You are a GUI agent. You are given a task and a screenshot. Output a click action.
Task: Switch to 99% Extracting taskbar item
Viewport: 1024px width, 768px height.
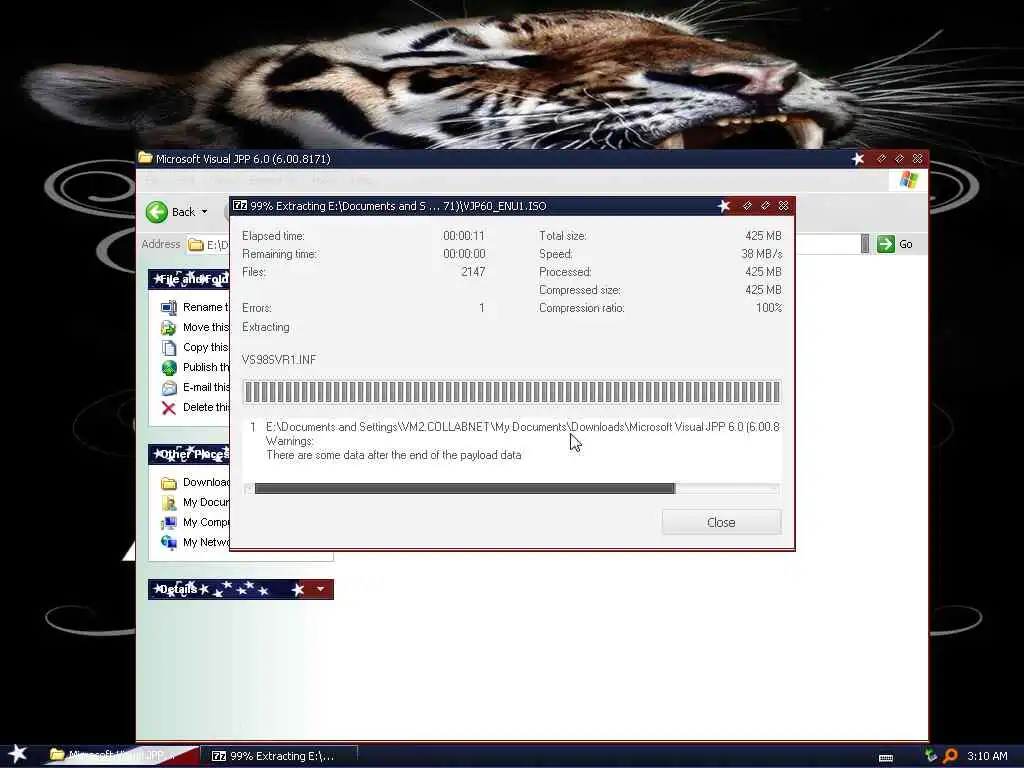280,756
